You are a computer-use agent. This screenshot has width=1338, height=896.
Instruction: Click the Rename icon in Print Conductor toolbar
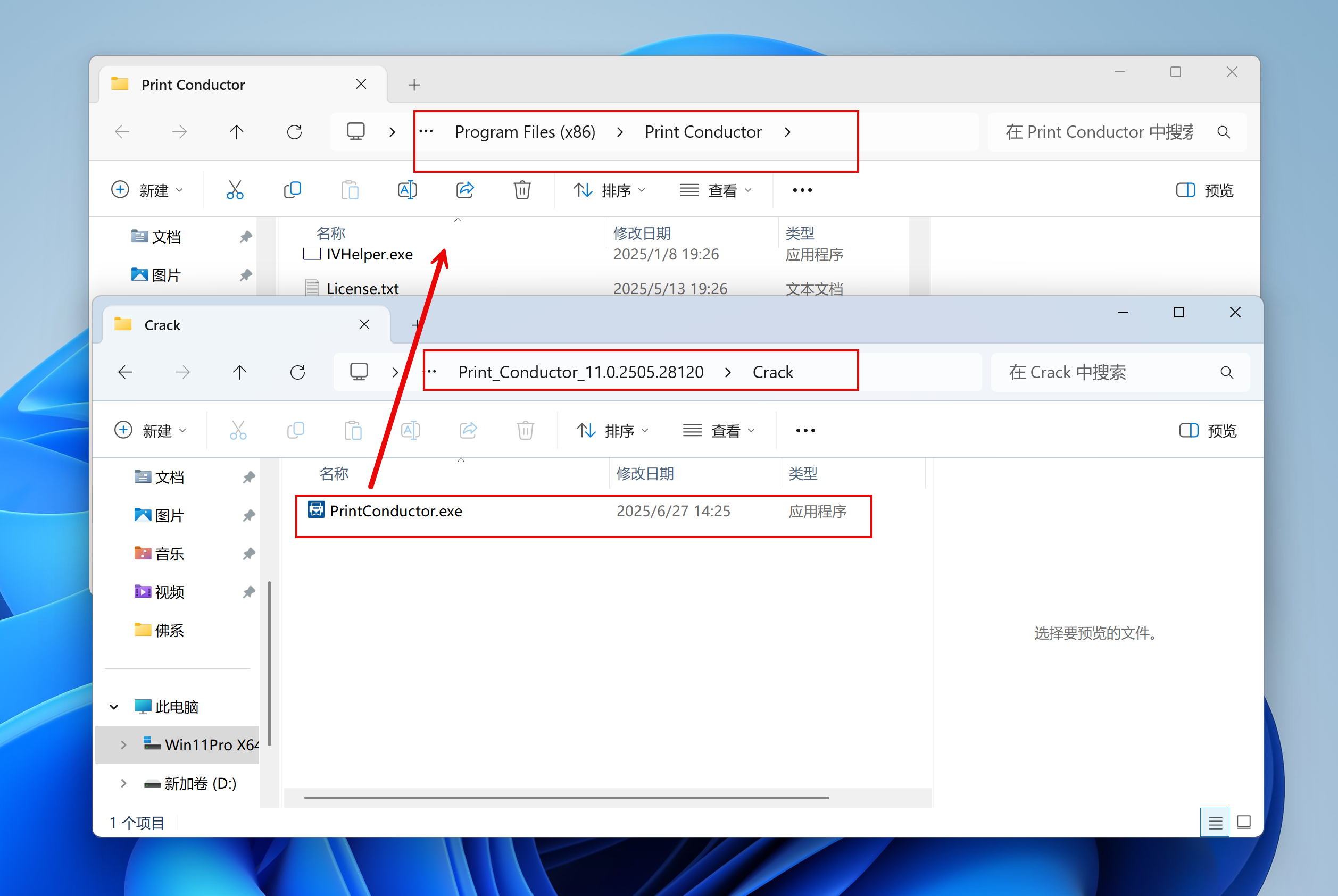[x=407, y=190]
